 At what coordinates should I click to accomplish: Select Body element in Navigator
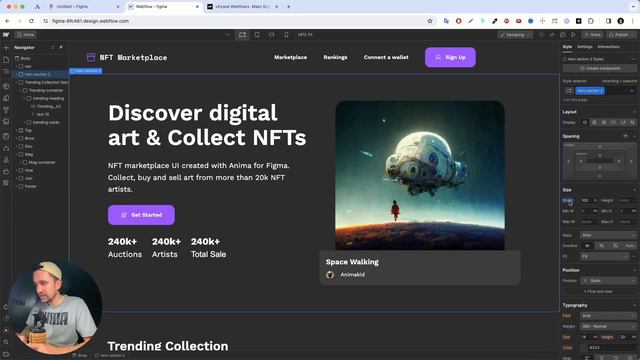pyautogui.click(x=25, y=58)
